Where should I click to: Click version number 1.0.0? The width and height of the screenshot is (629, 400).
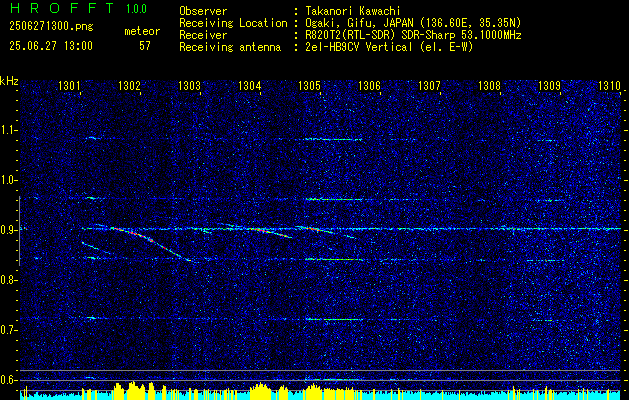136,9
